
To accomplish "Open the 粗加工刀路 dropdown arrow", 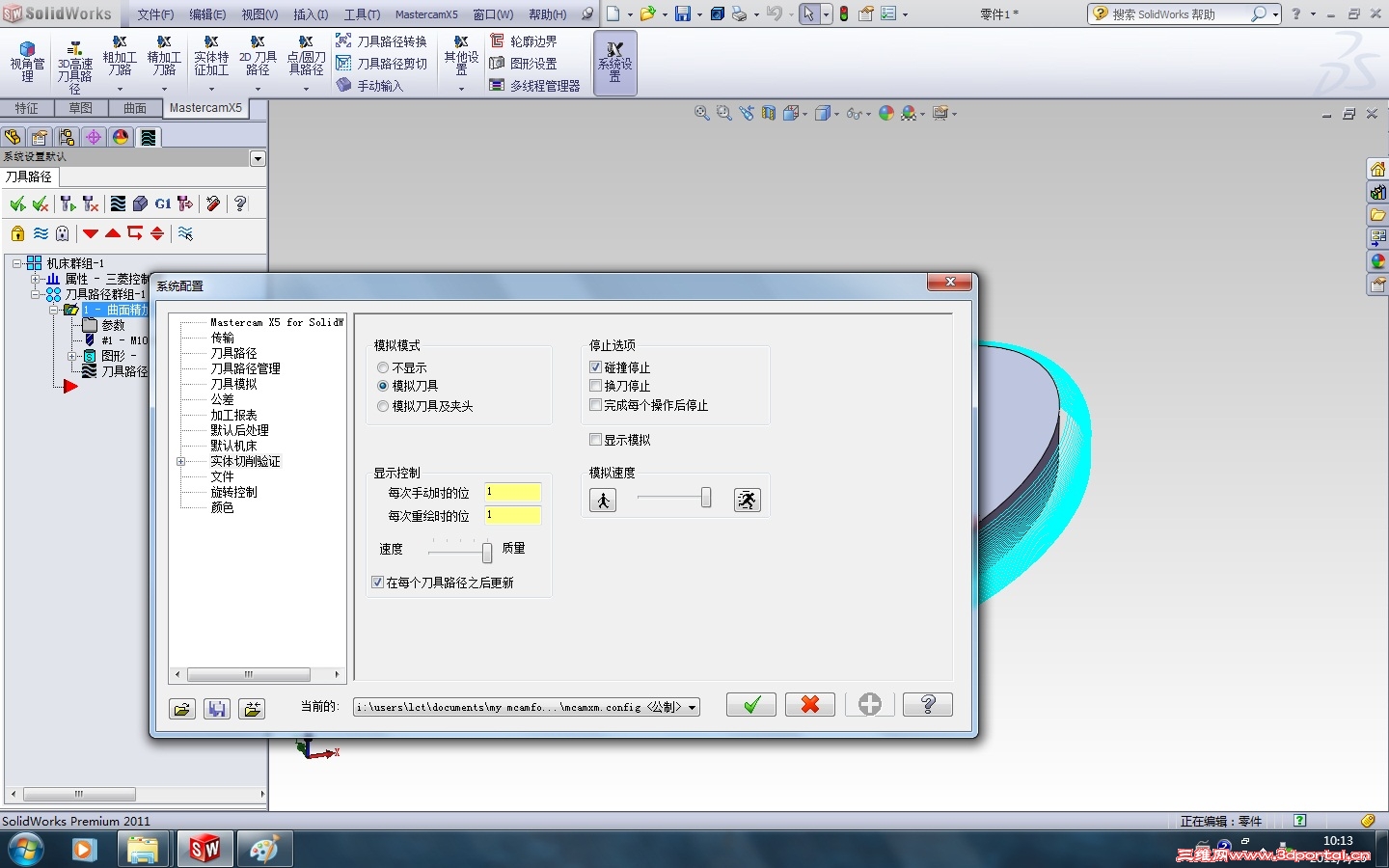I will coord(120,89).
